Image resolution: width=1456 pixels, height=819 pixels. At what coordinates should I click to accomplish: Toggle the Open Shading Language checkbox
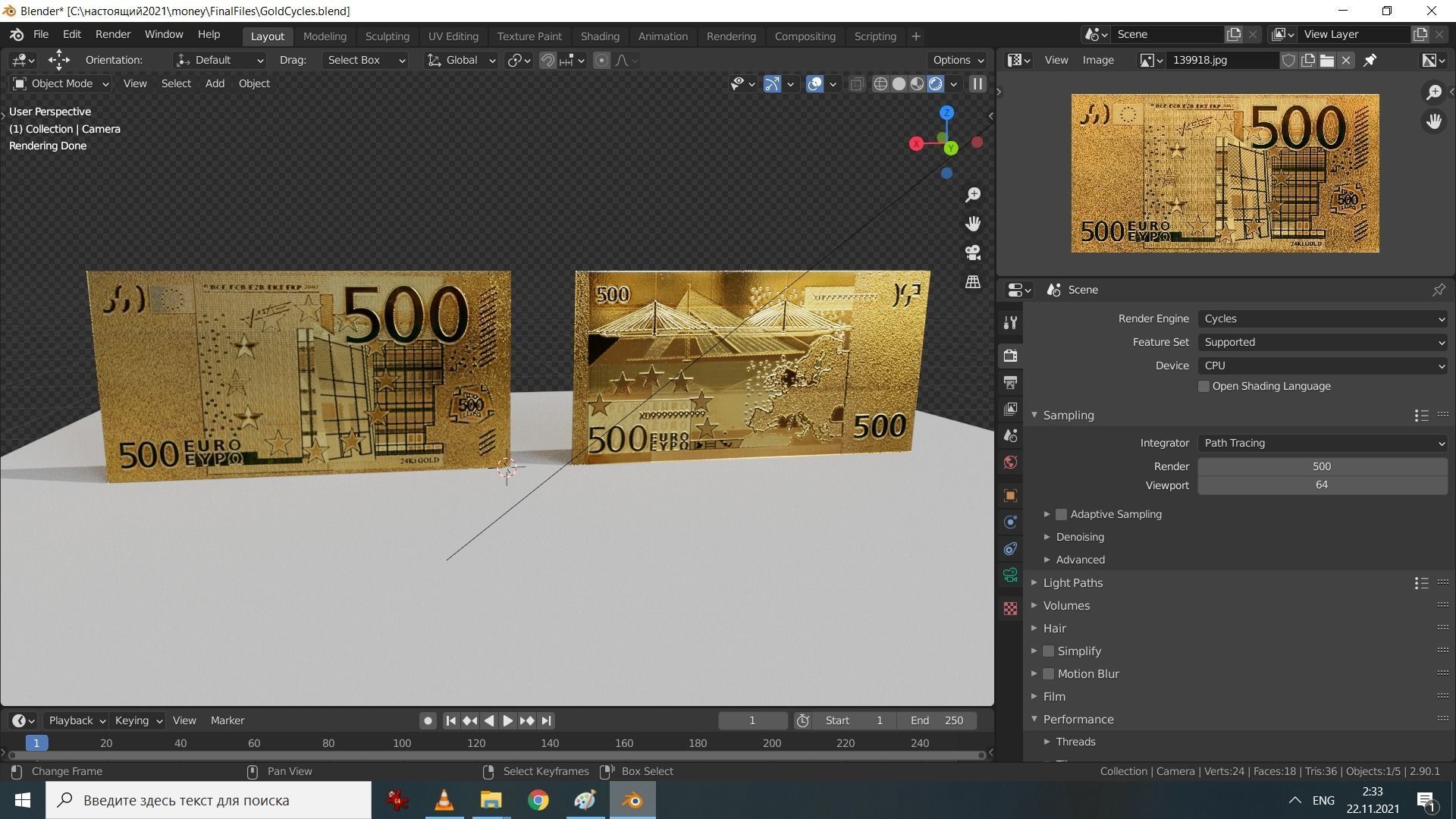tap(1203, 386)
